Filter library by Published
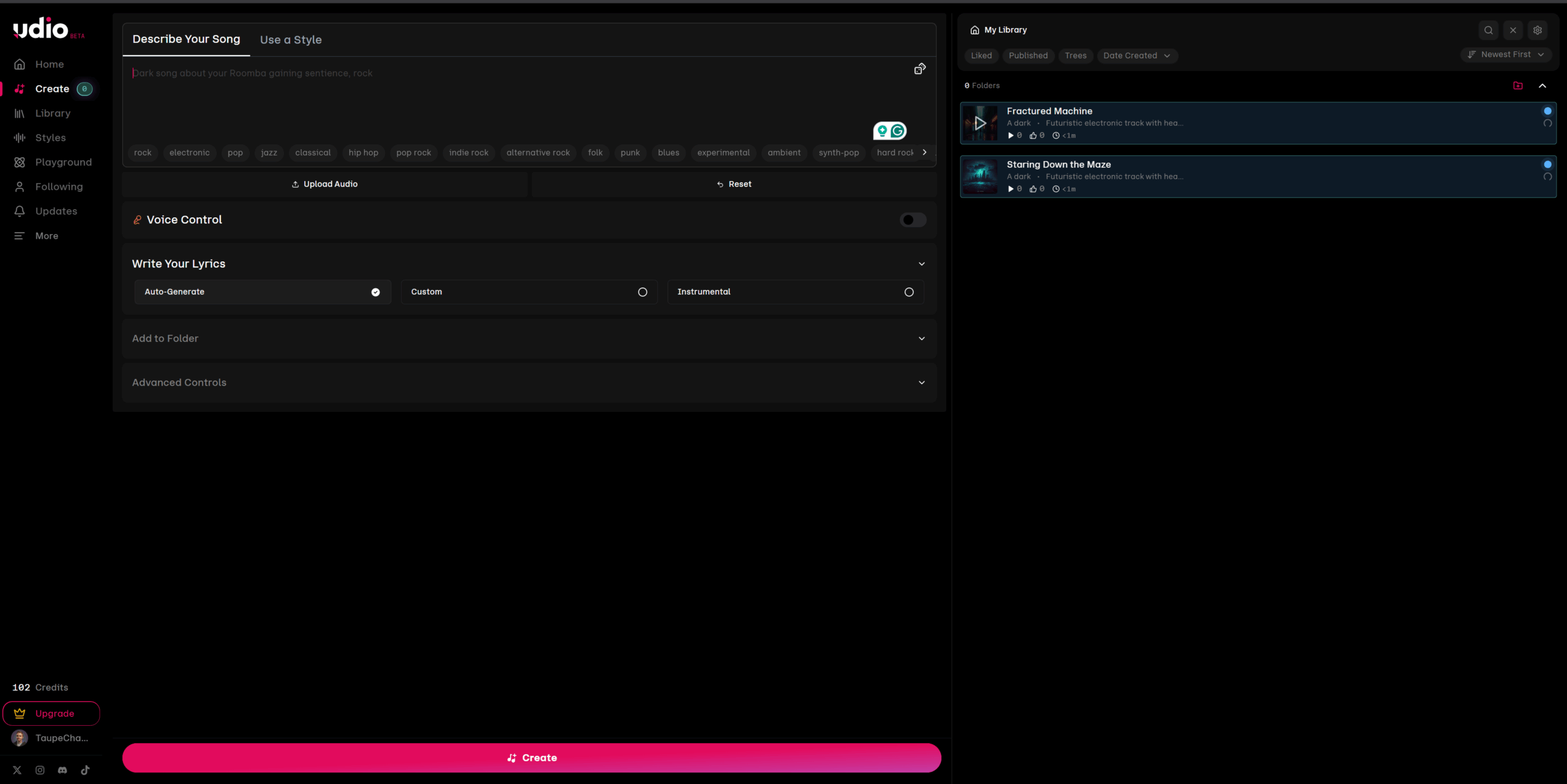The height and width of the screenshot is (784, 1567). (1028, 56)
